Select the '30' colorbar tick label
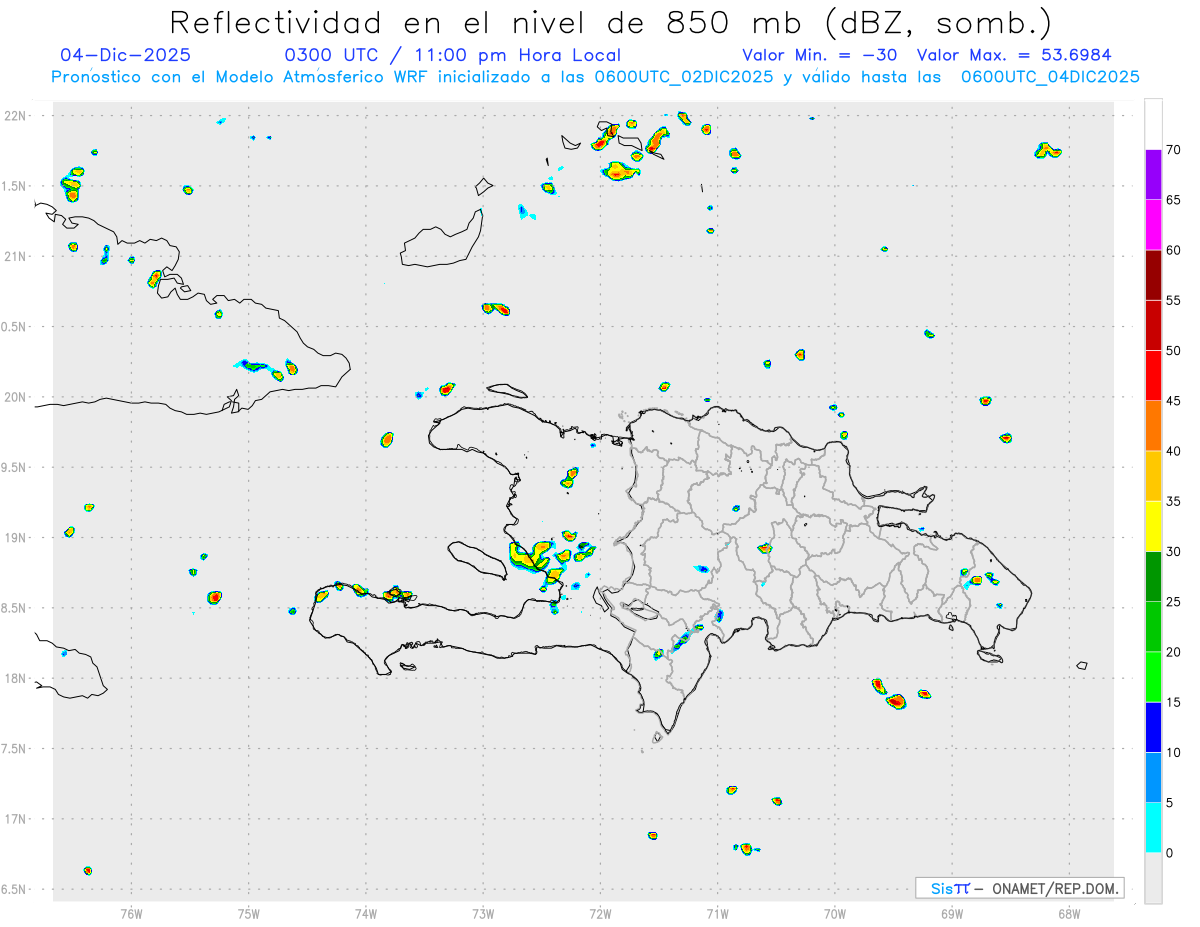 [1174, 552]
